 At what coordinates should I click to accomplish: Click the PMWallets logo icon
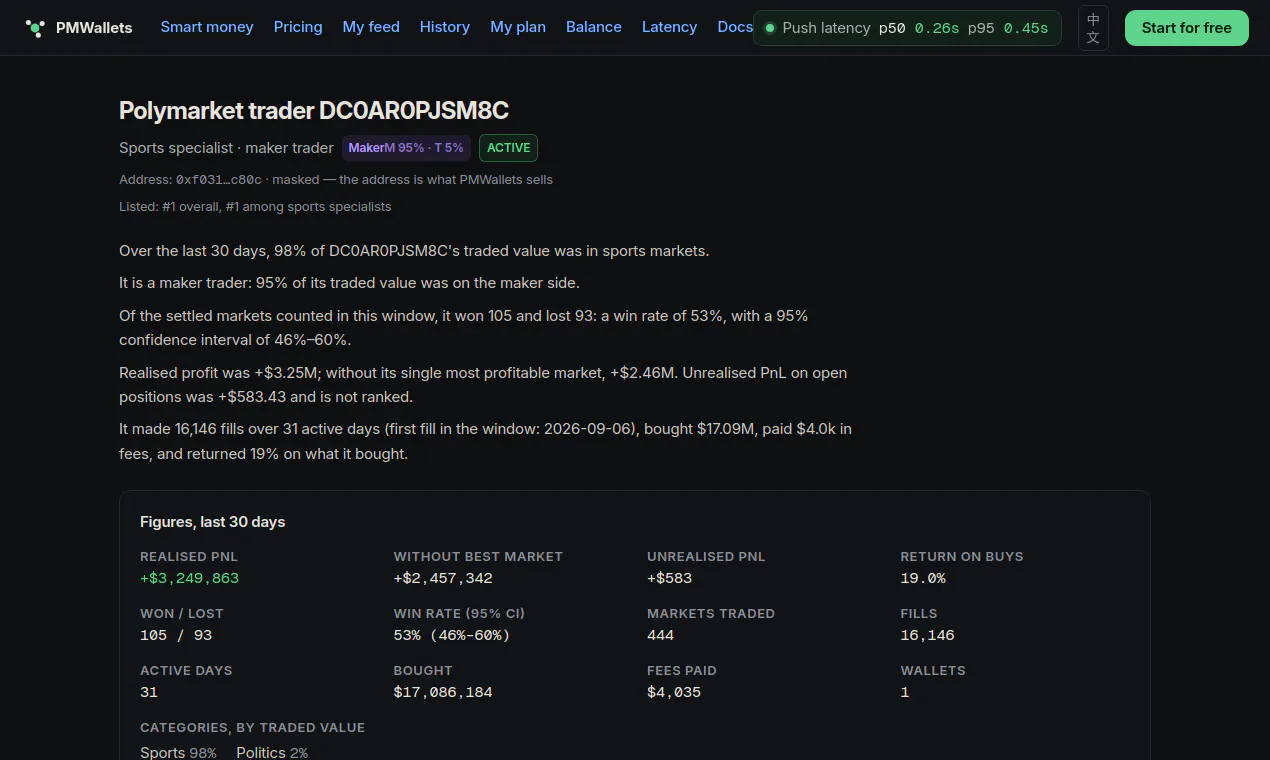(35, 28)
